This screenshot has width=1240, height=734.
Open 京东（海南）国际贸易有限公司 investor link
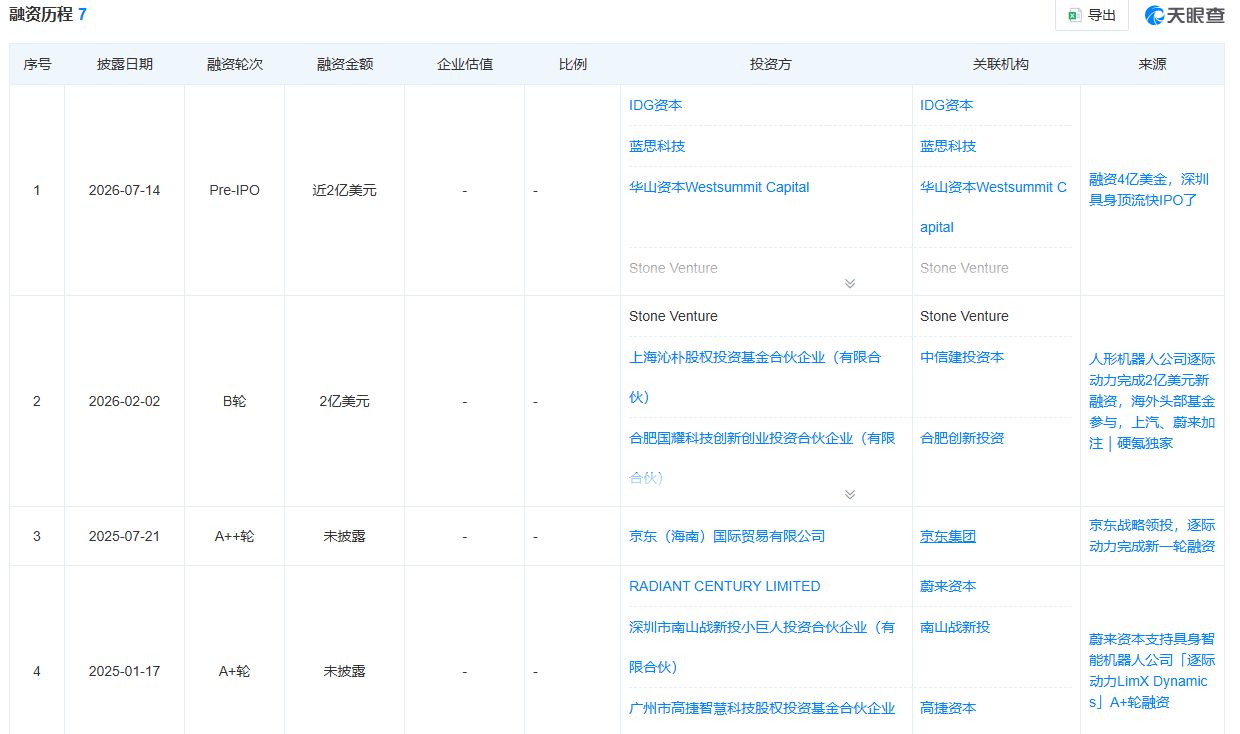point(727,536)
